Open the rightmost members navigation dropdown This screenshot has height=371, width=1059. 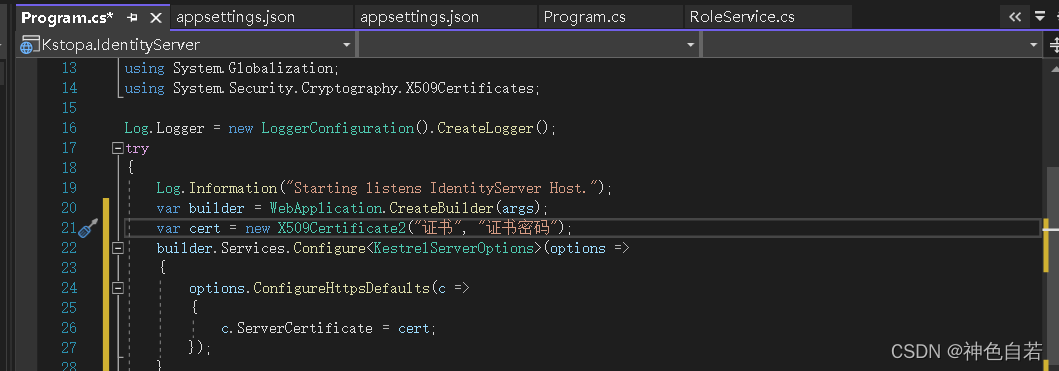pyautogui.click(x=1033, y=45)
